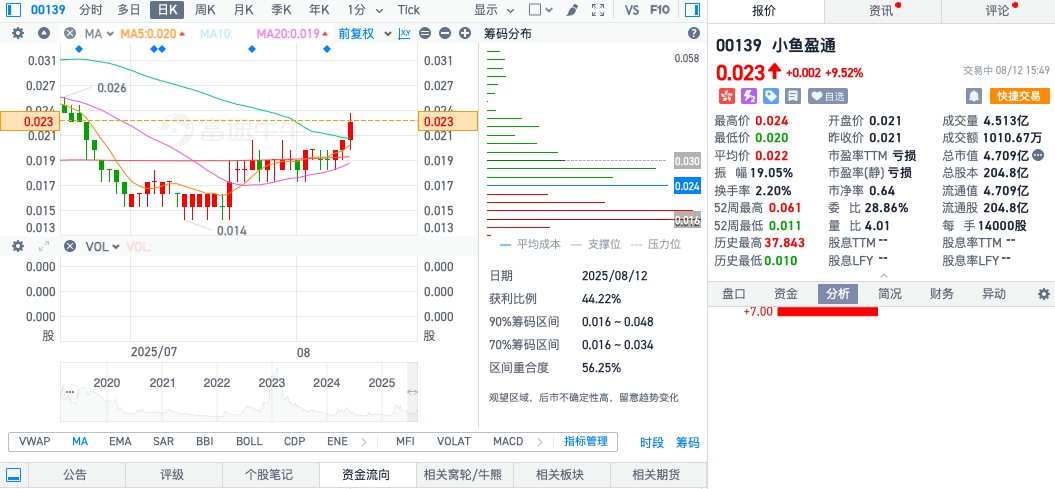Enter fullscreen chart mode
The width and height of the screenshot is (1055, 489).
598,10
